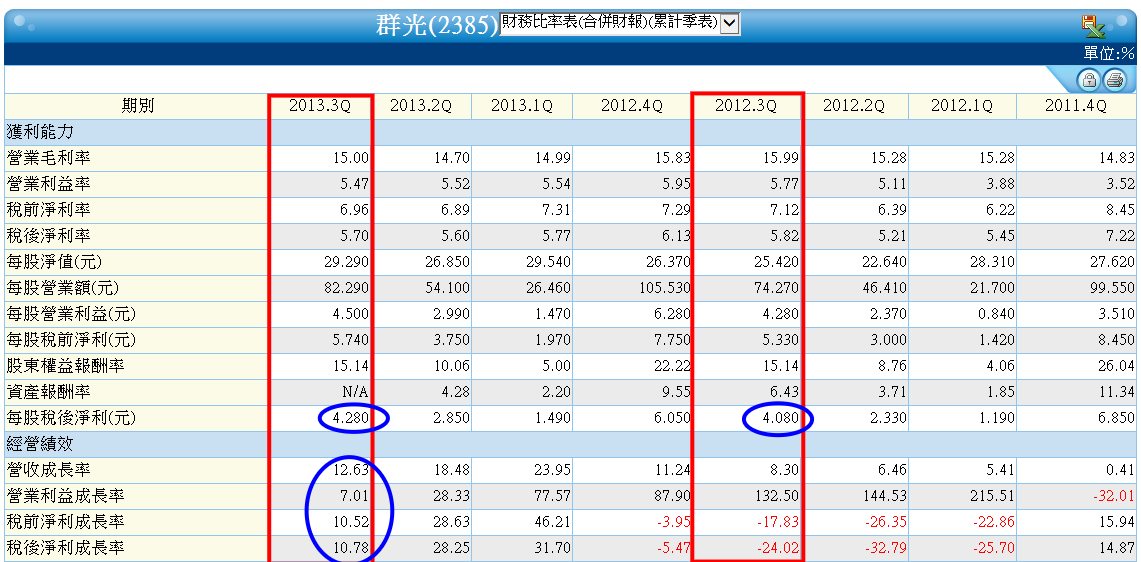Click the 4.080 EPS value for 2012.3Q
Screen dimensions: 1141x562
click(x=779, y=419)
